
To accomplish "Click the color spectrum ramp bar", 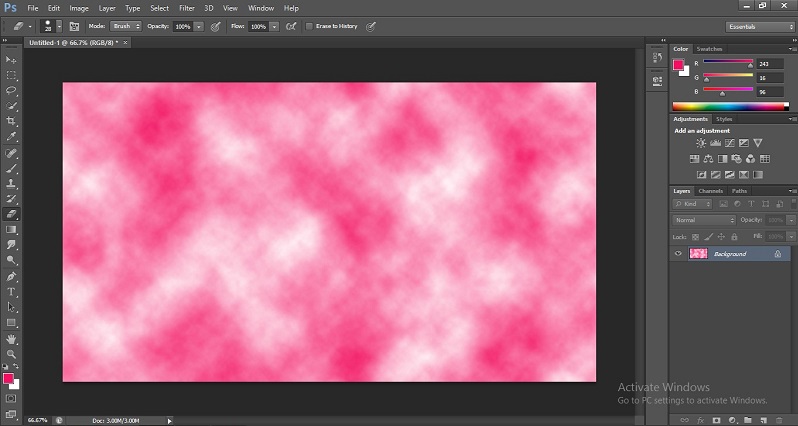I will pos(730,106).
